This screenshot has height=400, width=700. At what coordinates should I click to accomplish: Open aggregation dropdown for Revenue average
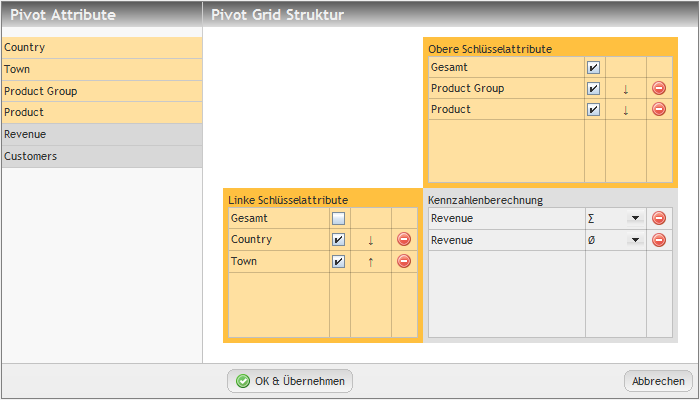[x=634, y=240]
